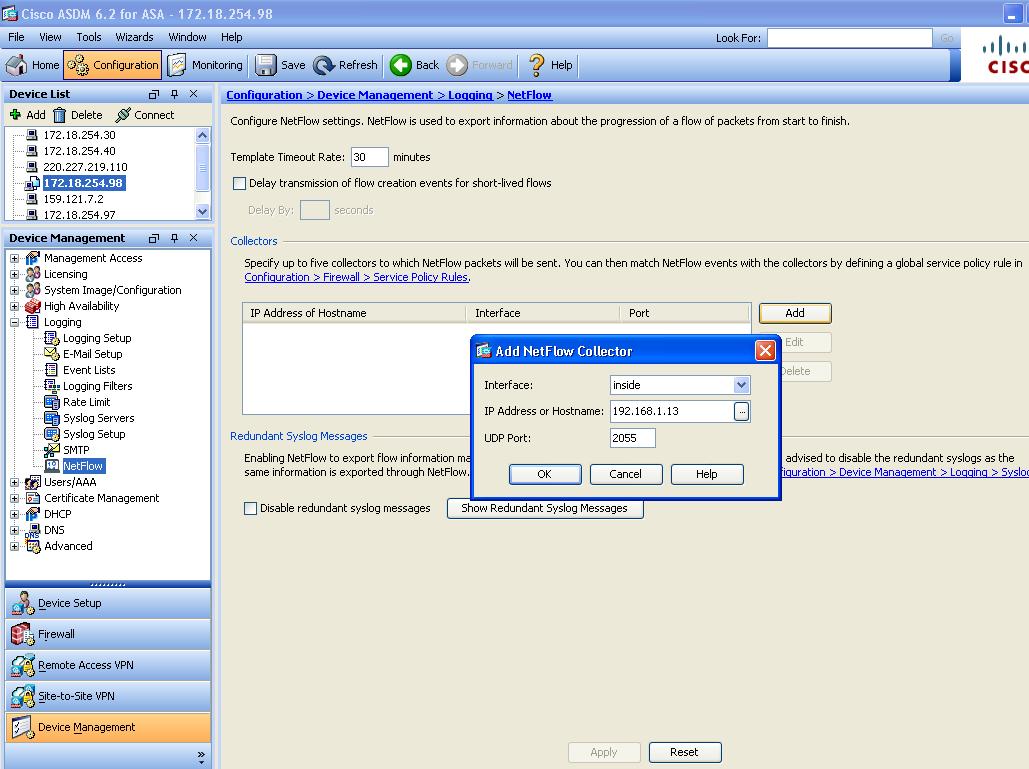Go back using the green Back arrow
This screenshot has width=1029, height=769.
coord(400,65)
